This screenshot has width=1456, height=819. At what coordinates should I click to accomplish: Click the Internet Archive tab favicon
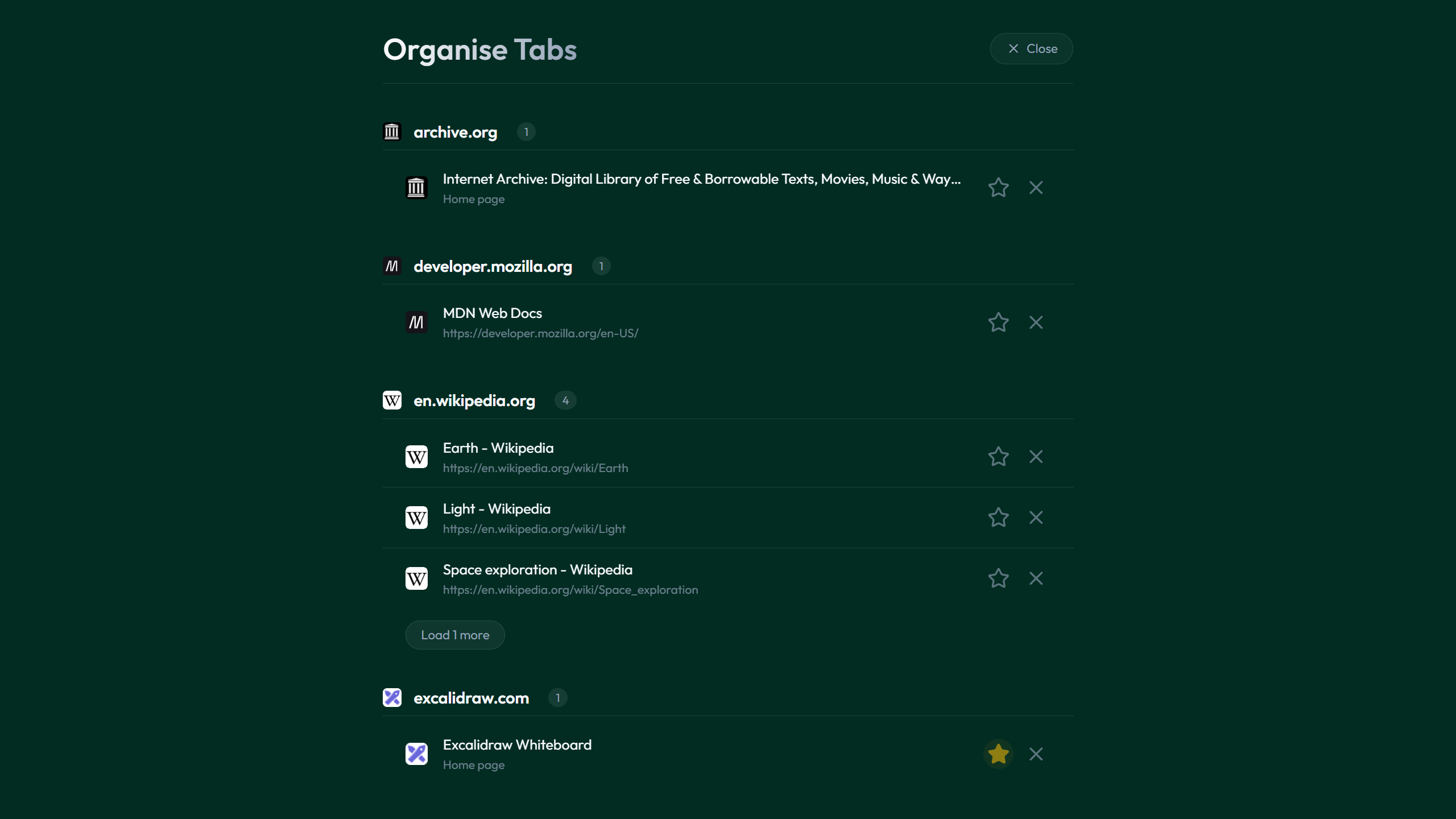[416, 187]
